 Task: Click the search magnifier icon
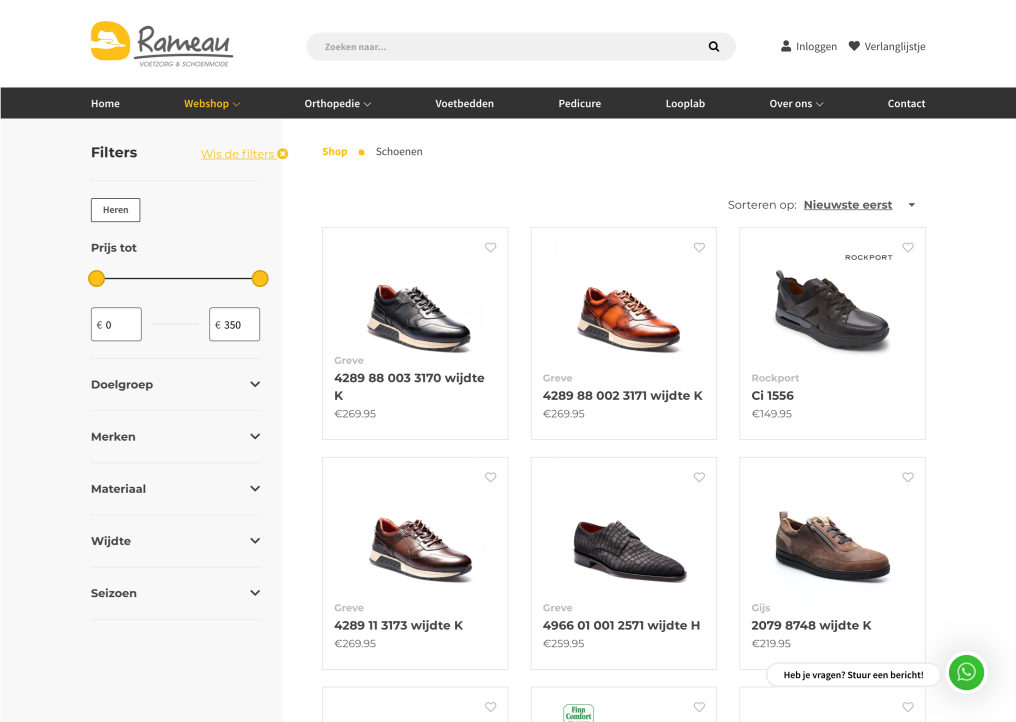click(x=714, y=47)
